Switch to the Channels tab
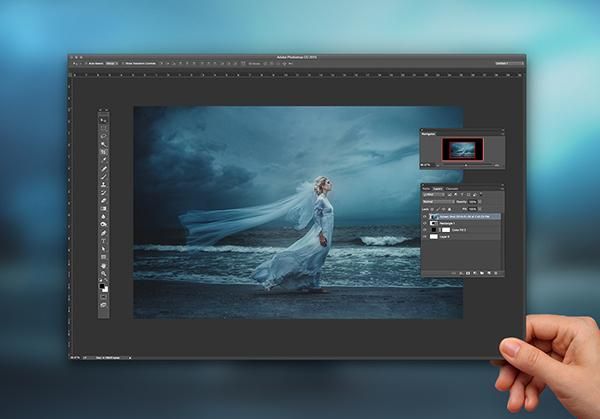The image size is (600, 419). pos(453,187)
